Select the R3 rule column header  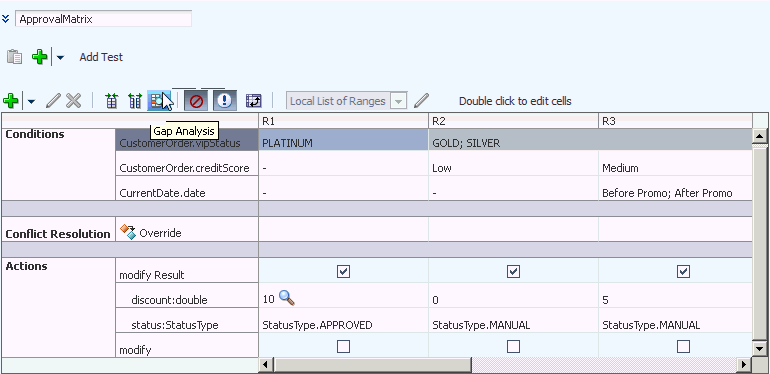[676, 121]
